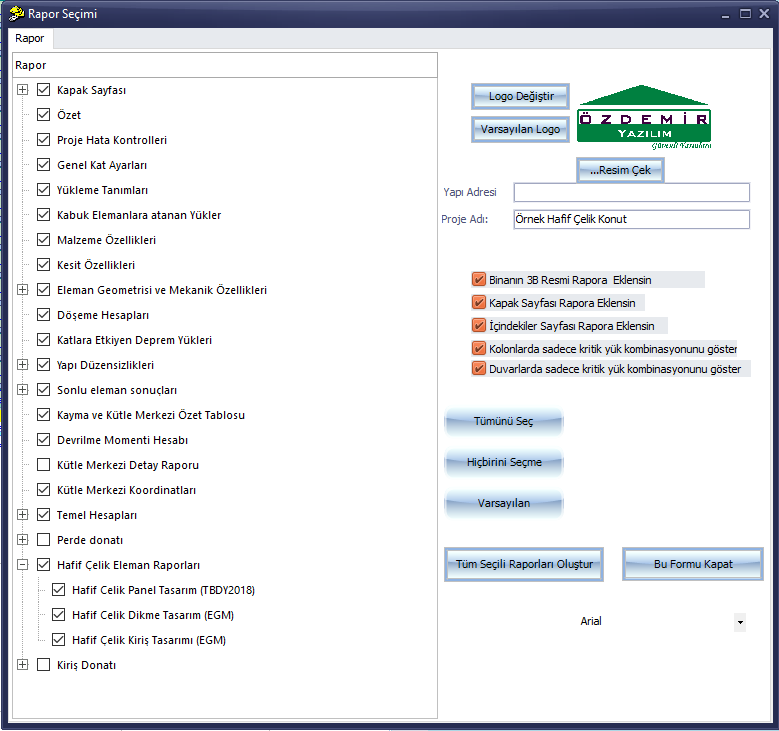The image size is (779, 731).
Task: Uncheck Hafif Çelik Panel Tasarım (TBDY2018)
Action: point(59,590)
